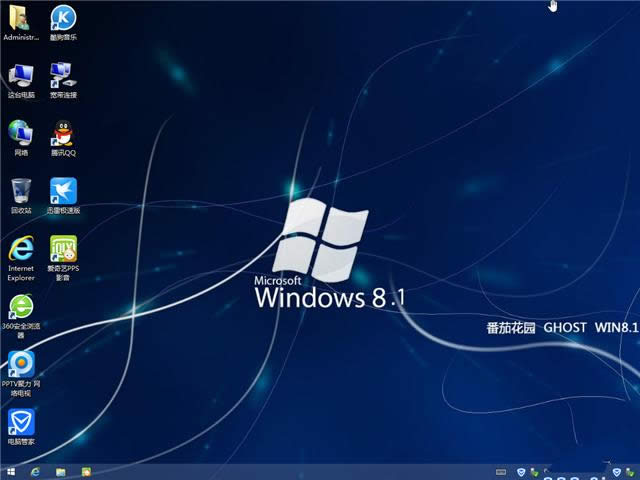Open Xunlei (迅雷极速版) download shortcut

[x=63, y=190]
